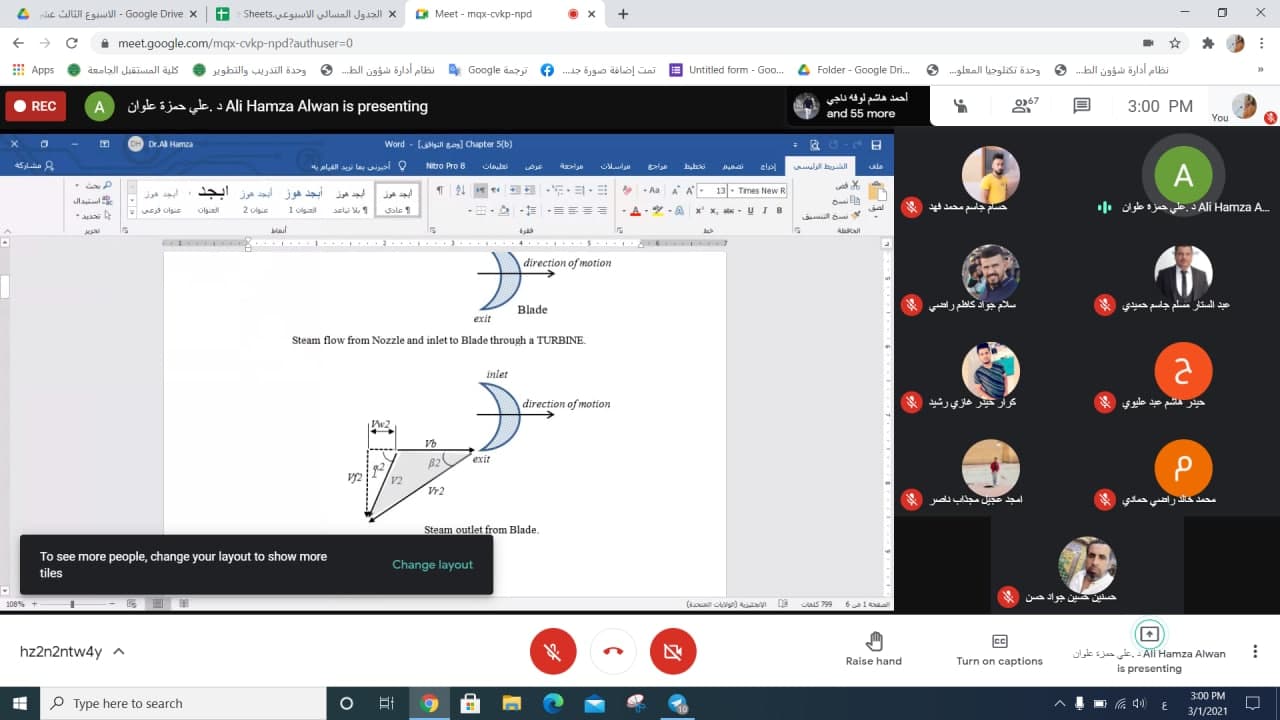Image resolution: width=1280 pixels, height=720 pixels.
Task: Show the participants list
Action: 1025,106
